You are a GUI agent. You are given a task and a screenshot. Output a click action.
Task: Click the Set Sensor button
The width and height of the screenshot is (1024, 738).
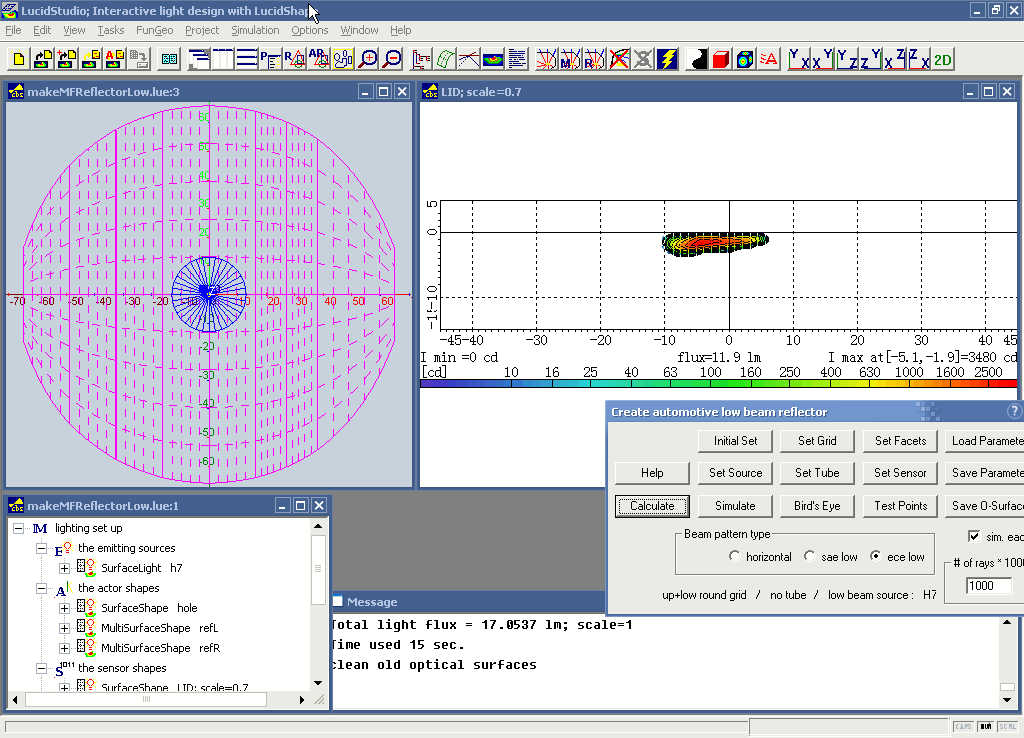click(x=901, y=473)
